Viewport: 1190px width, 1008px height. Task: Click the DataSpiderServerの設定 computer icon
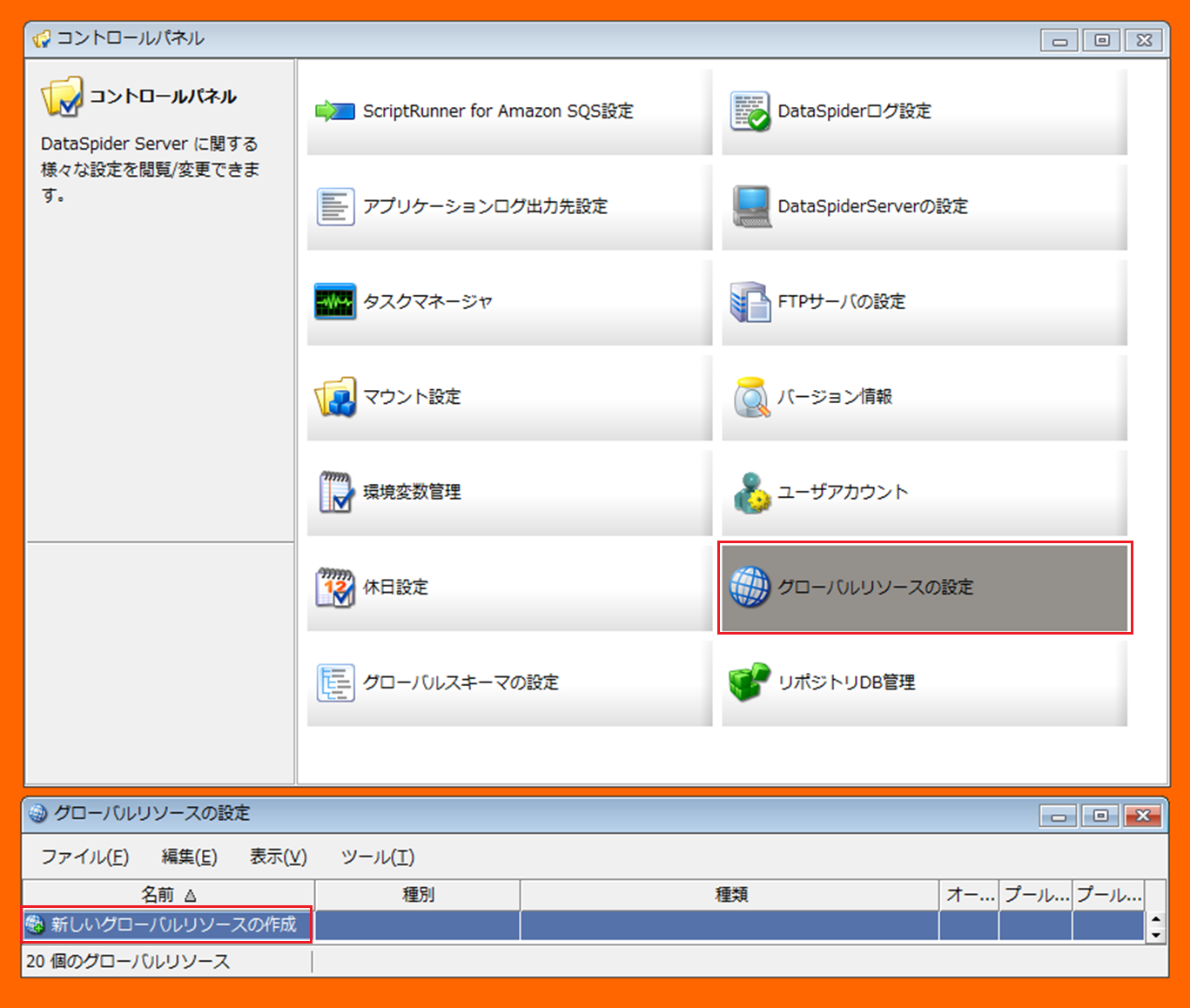point(750,206)
